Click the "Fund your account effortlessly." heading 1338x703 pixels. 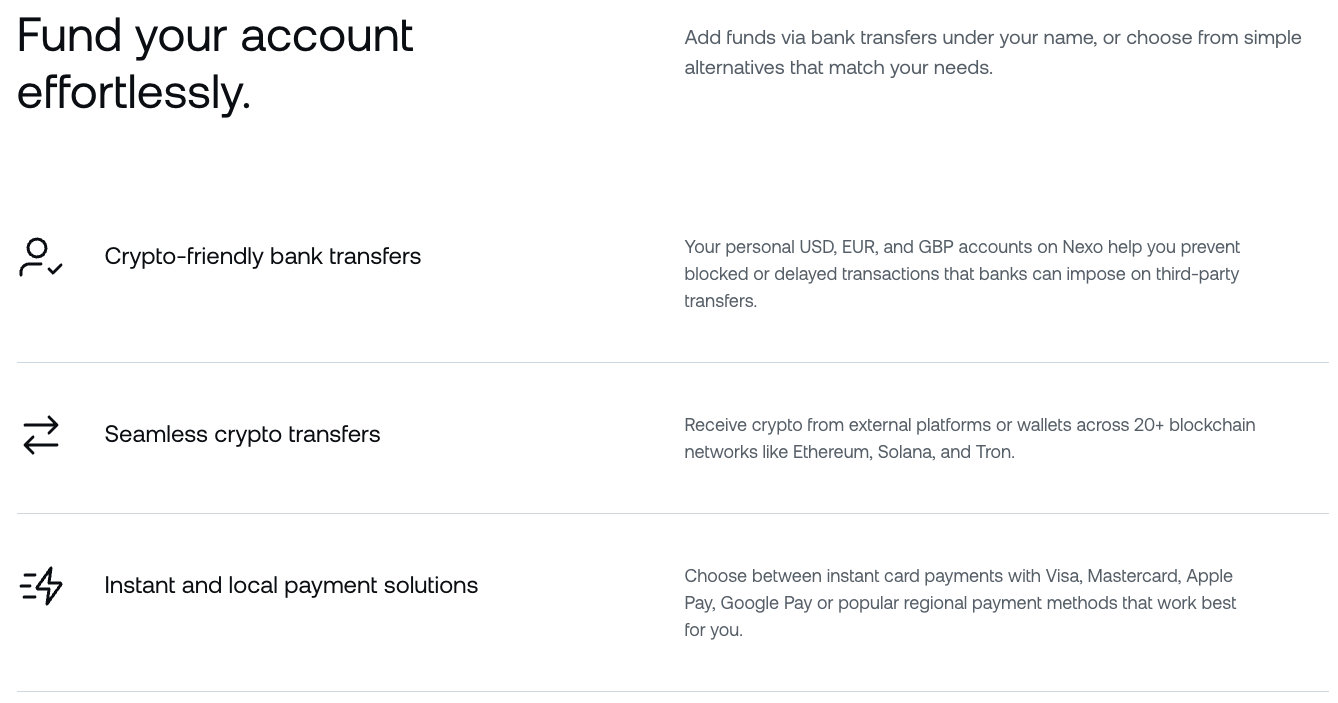point(215,63)
